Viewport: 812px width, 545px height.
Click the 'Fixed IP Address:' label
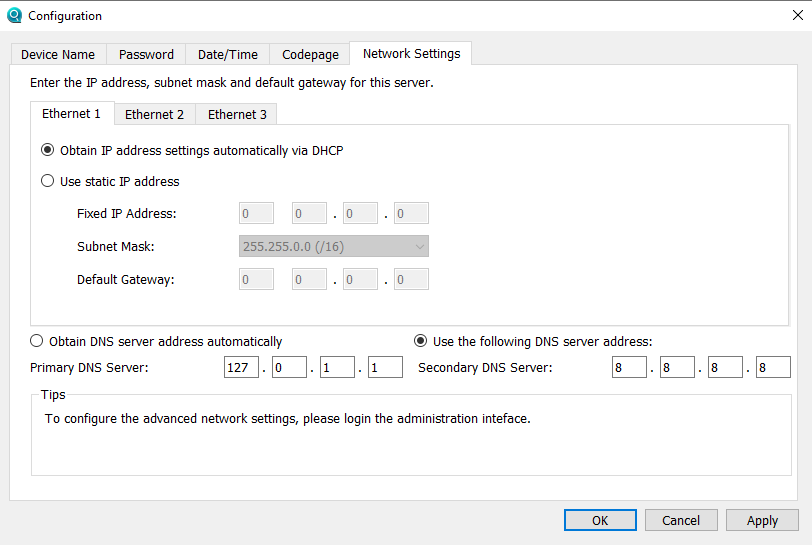[127, 213]
